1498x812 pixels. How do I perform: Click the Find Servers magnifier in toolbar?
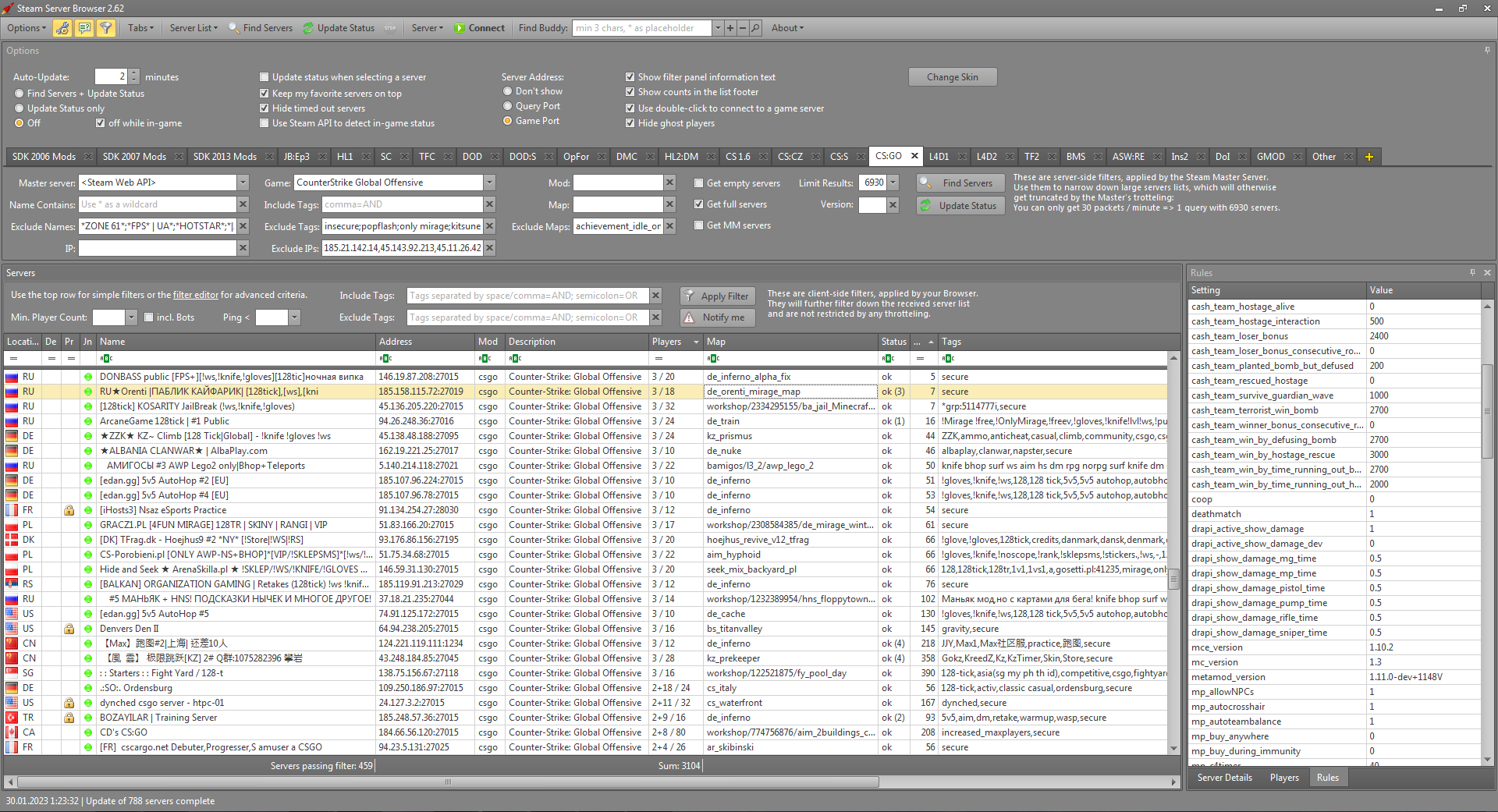(x=233, y=28)
